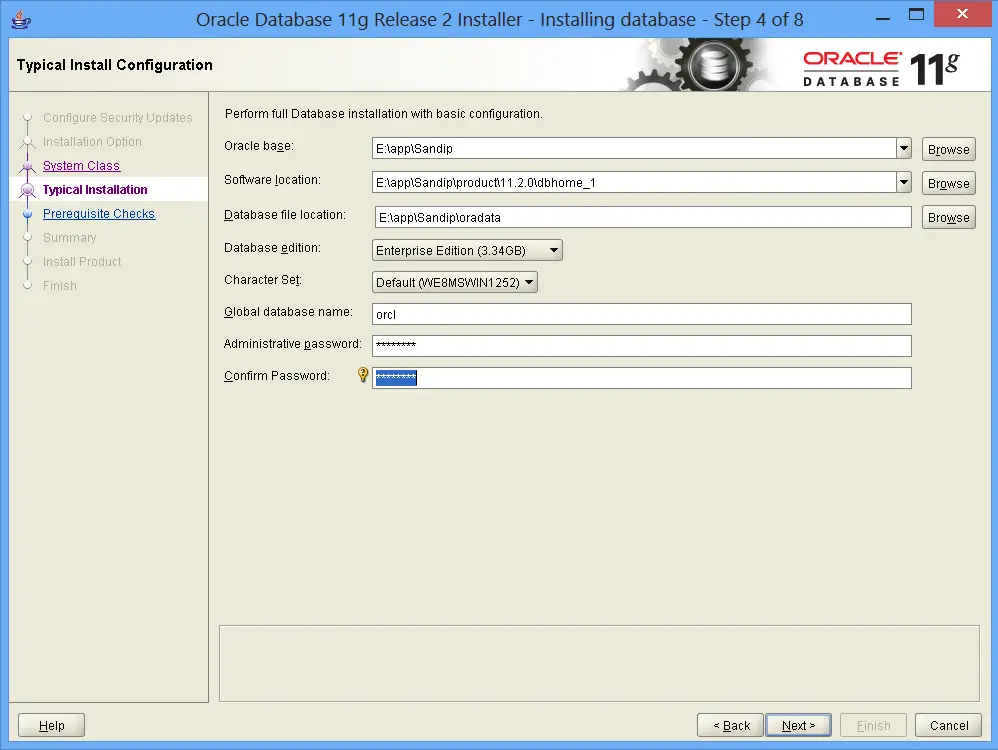The height and width of the screenshot is (750, 998).
Task: Minimize the installer window
Action: (x=883, y=18)
